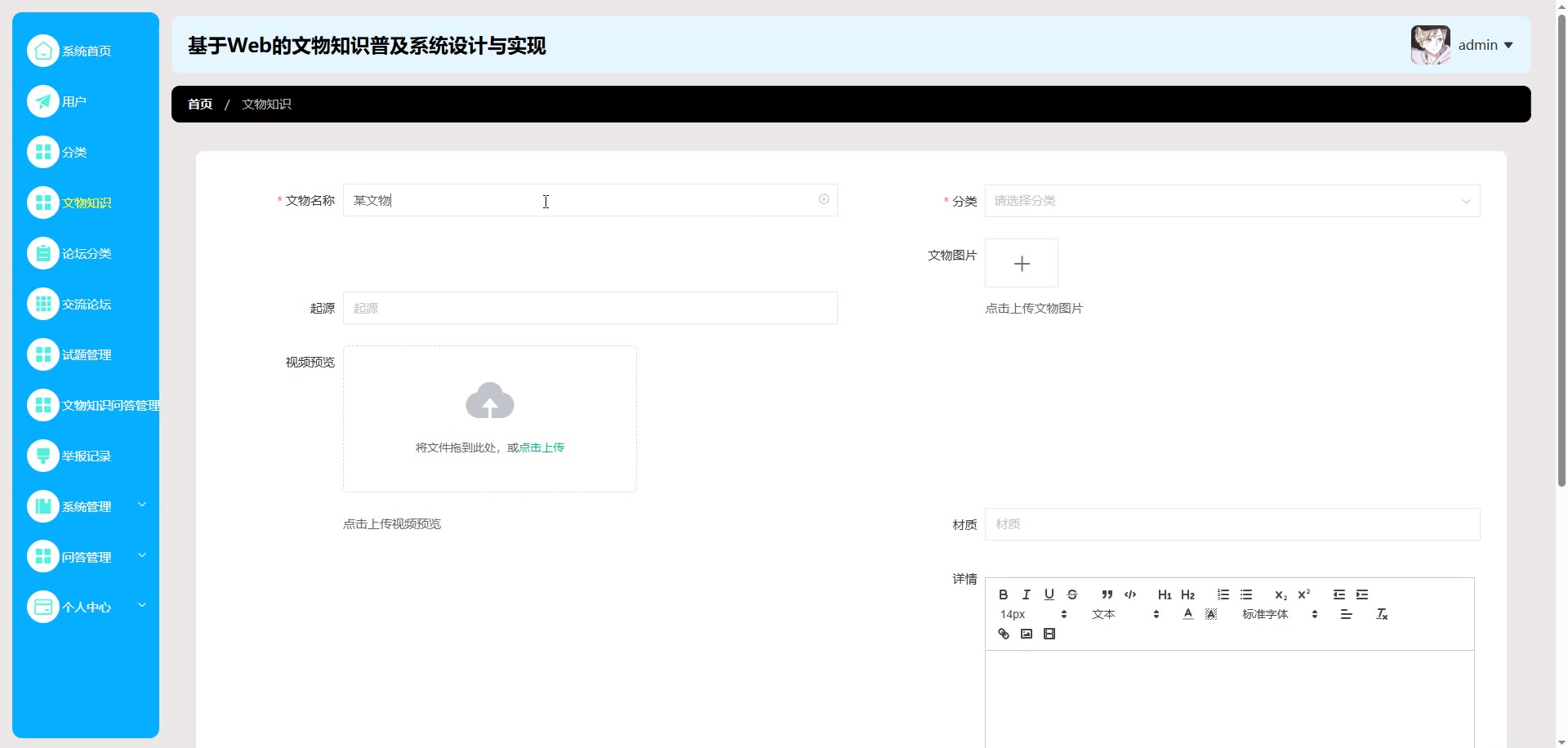Open 交流论坛 in the sidebar
The height and width of the screenshot is (748, 1568).
[x=86, y=304]
